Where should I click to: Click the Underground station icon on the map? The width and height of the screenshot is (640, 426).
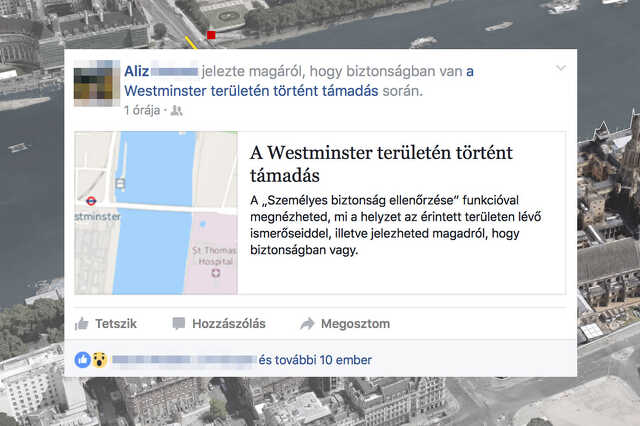click(91, 201)
